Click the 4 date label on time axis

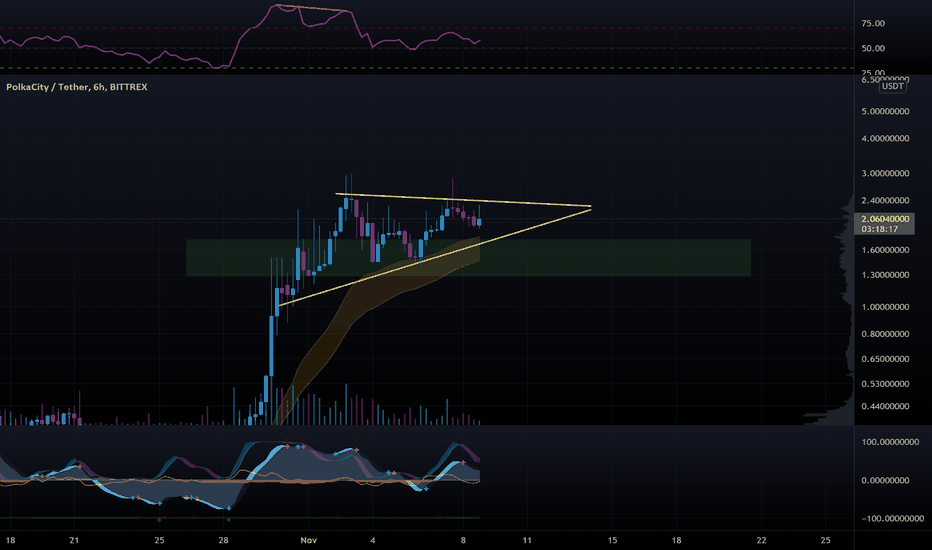373,540
